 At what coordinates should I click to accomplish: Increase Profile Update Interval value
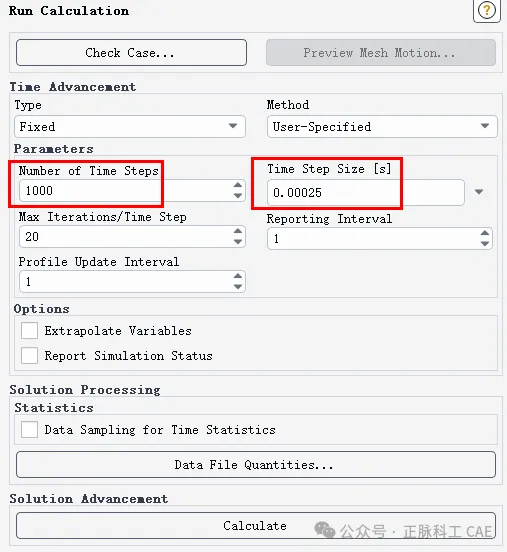tap(238, 276)
